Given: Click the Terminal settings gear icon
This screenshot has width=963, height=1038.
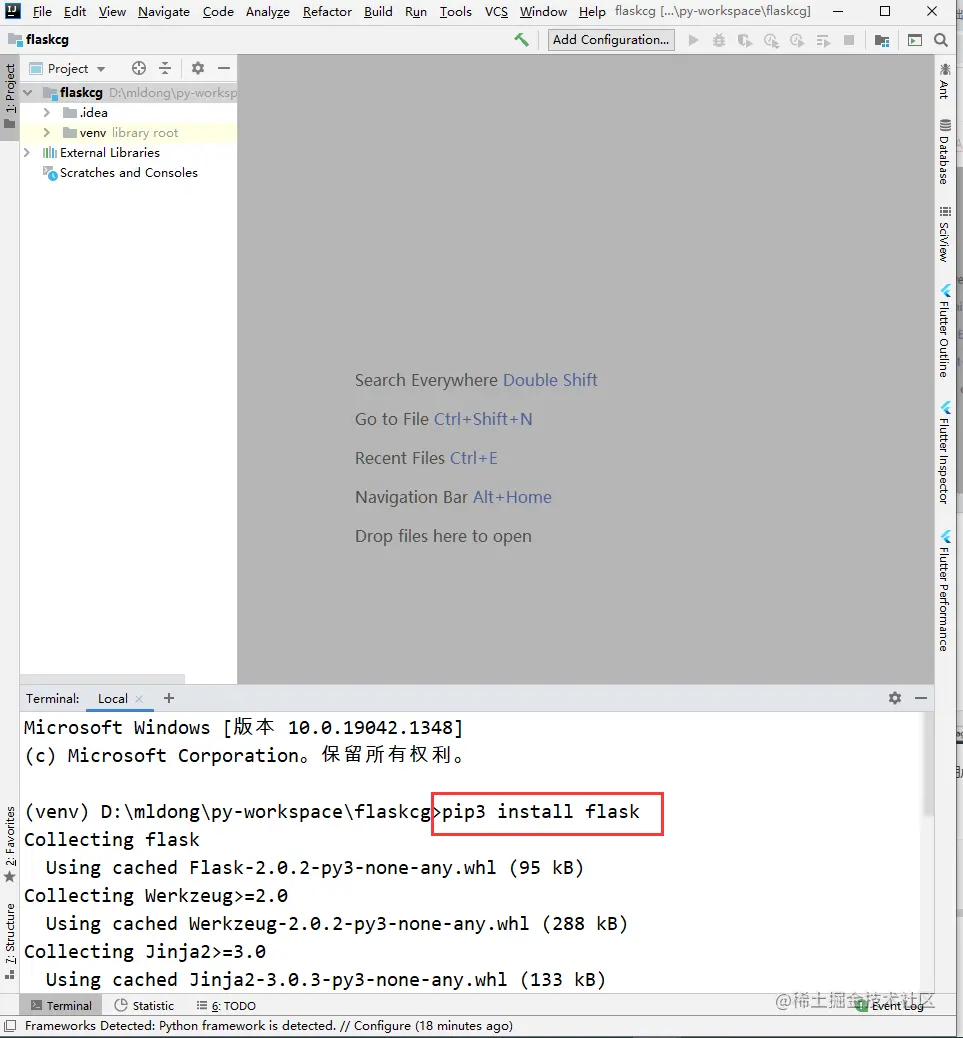Looking at the screenshot, I should [x=893, y=698].
